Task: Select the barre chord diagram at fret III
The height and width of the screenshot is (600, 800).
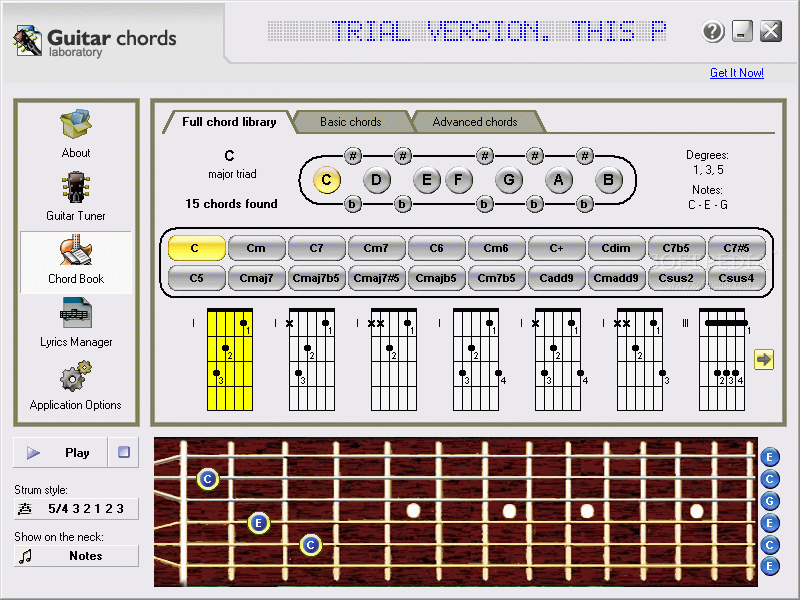Action: [722, 359]
